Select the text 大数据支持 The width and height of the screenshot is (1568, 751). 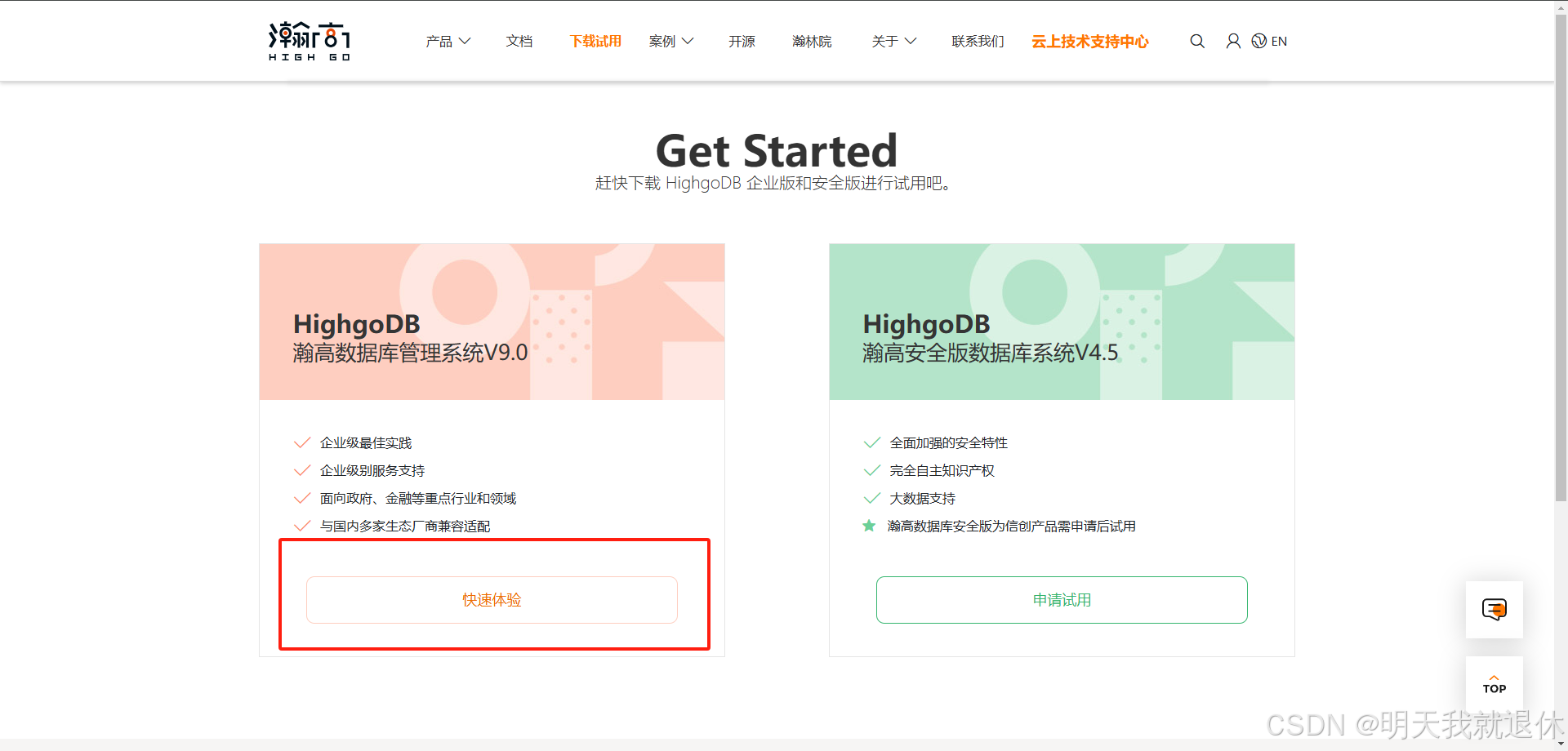923,498
